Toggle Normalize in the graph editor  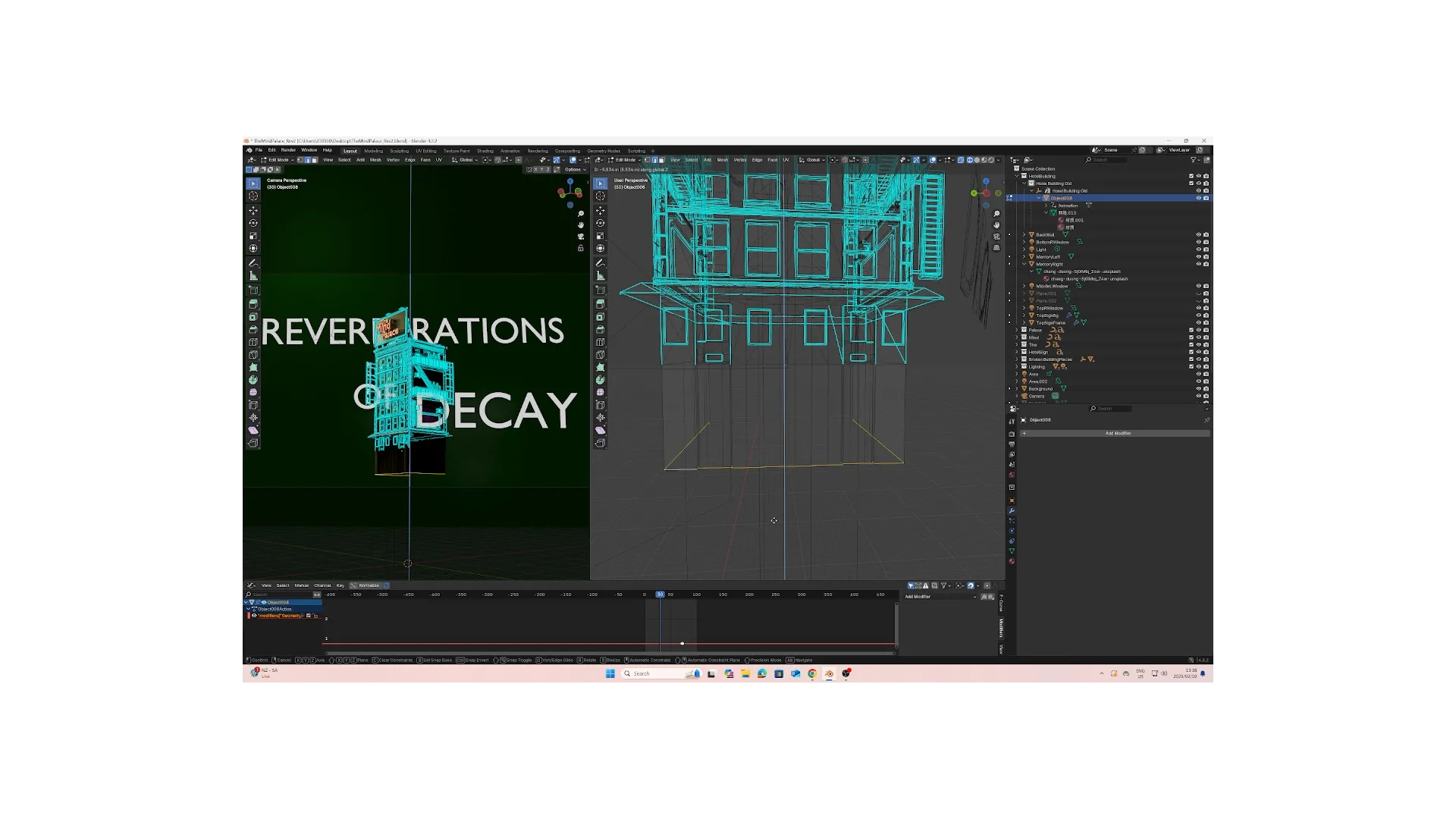(x=369, y=585)
